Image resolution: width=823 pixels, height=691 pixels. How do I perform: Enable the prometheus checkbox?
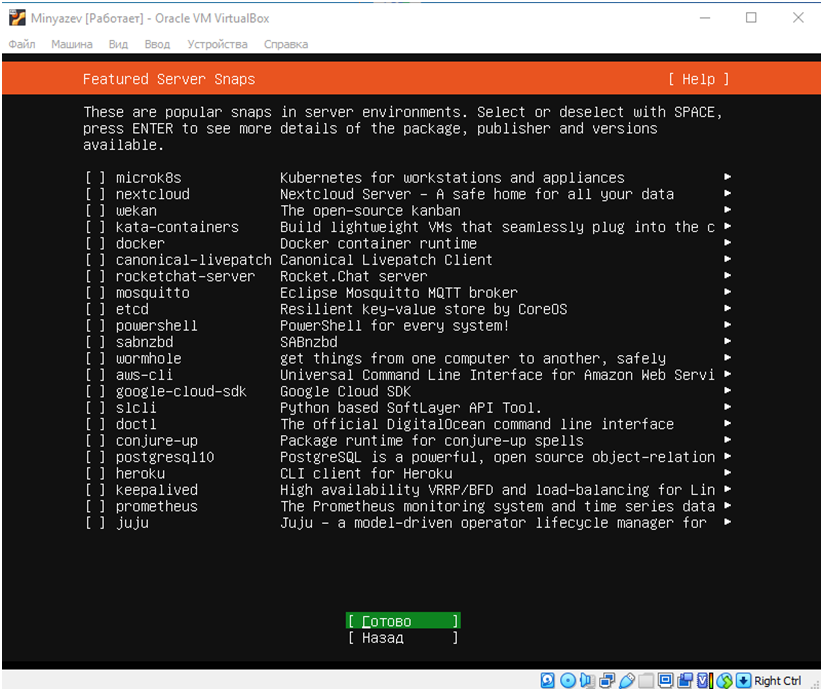click(x=96, y=506)
